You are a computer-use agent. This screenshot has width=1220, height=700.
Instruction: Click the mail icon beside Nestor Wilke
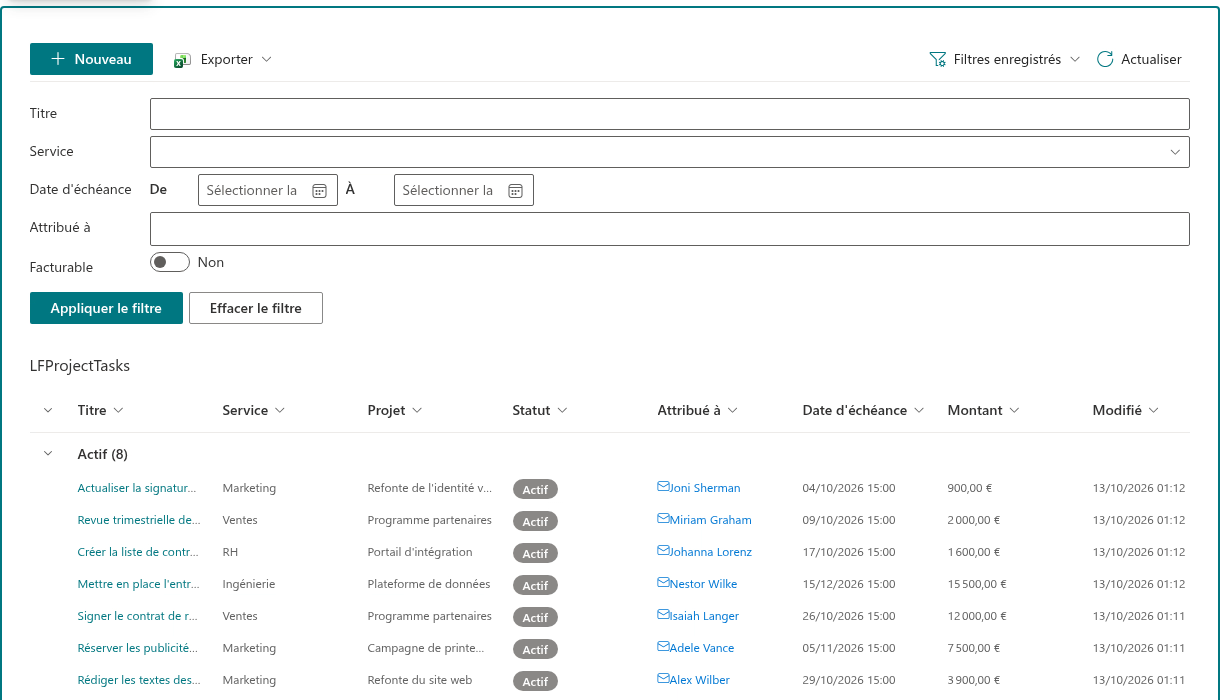click(663, 583)
